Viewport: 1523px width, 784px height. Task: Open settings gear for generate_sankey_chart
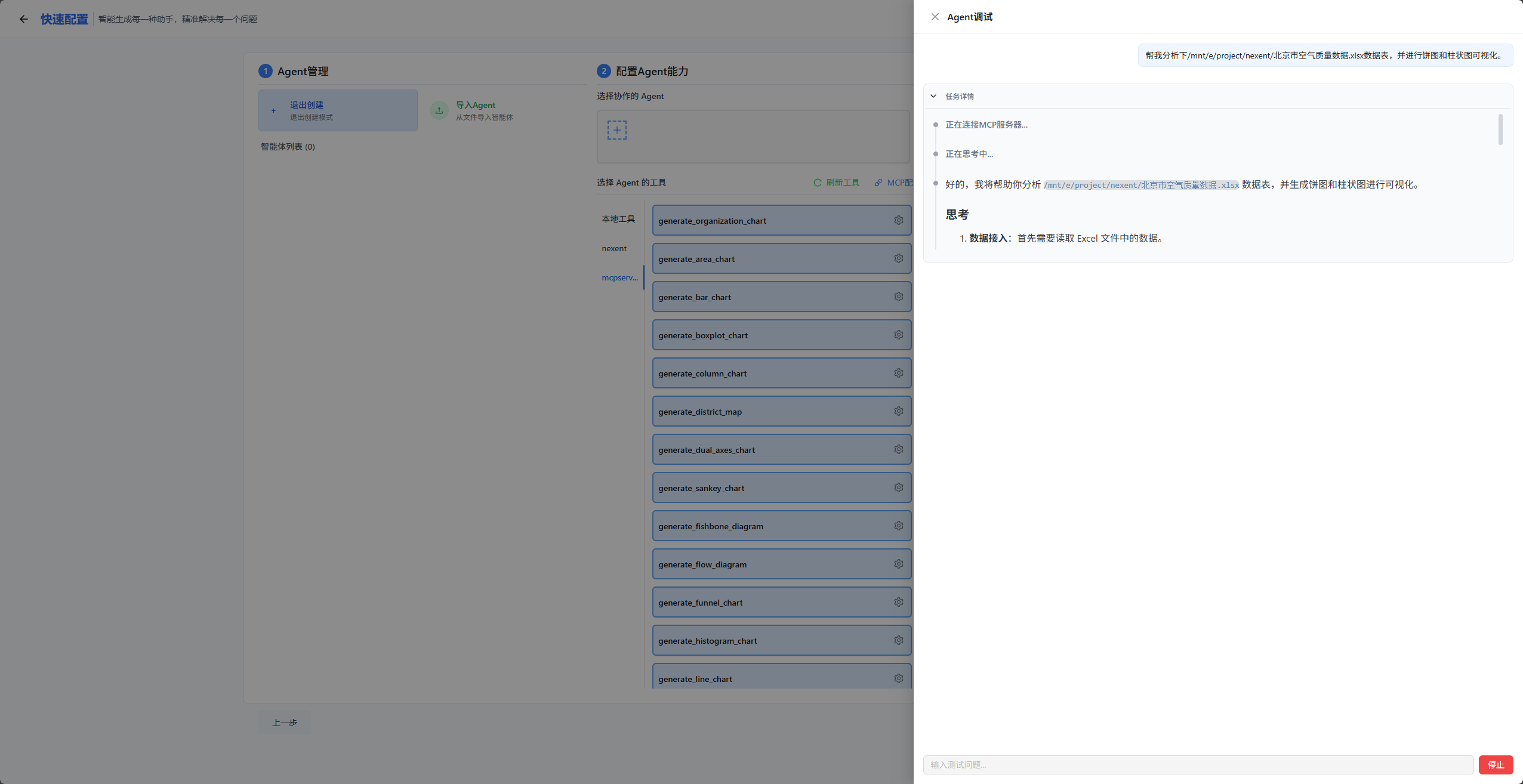click(x=898, y=487)
